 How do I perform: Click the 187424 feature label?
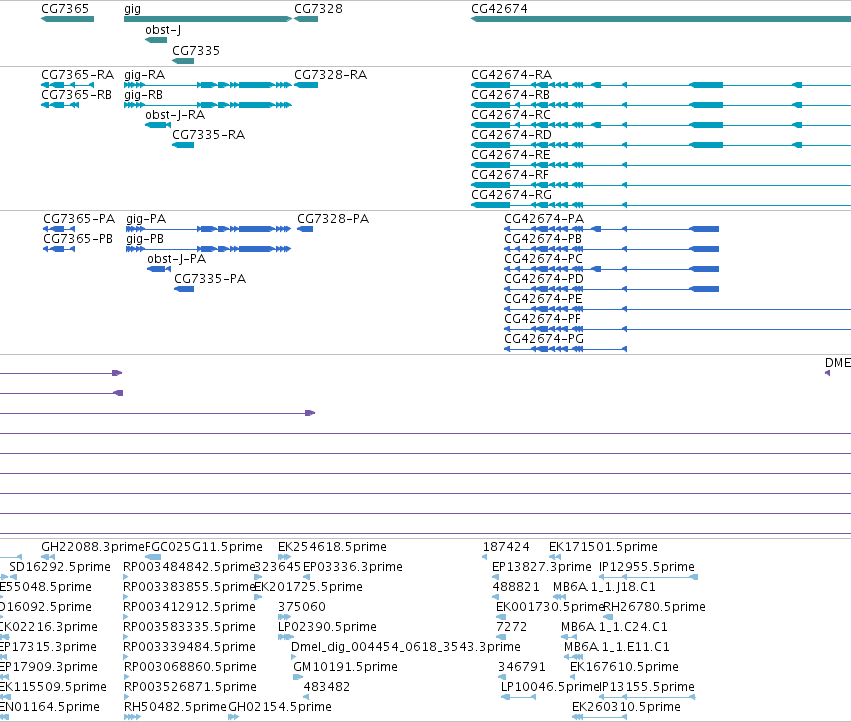click(506, 547)
